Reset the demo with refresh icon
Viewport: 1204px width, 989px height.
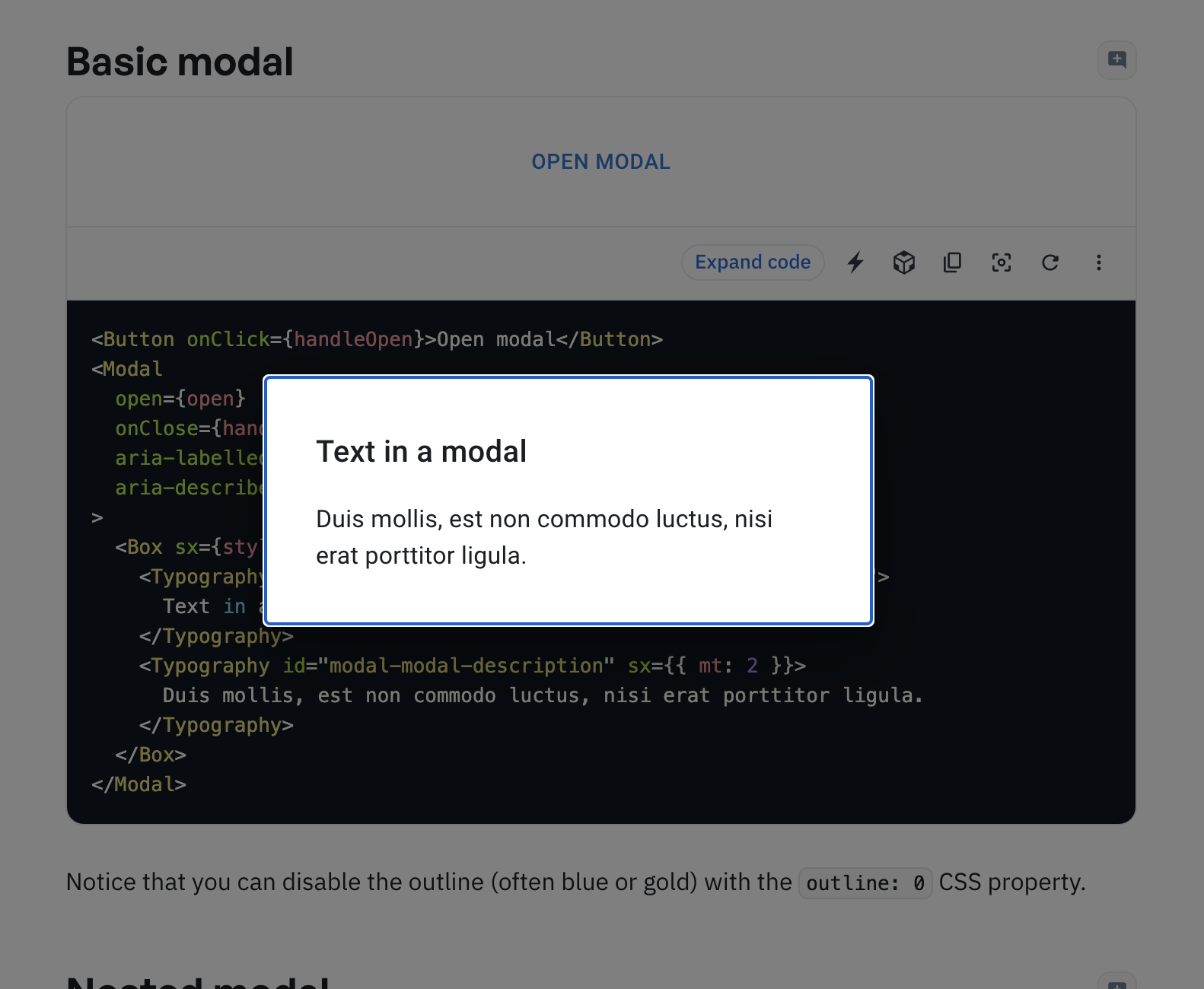1050,262
